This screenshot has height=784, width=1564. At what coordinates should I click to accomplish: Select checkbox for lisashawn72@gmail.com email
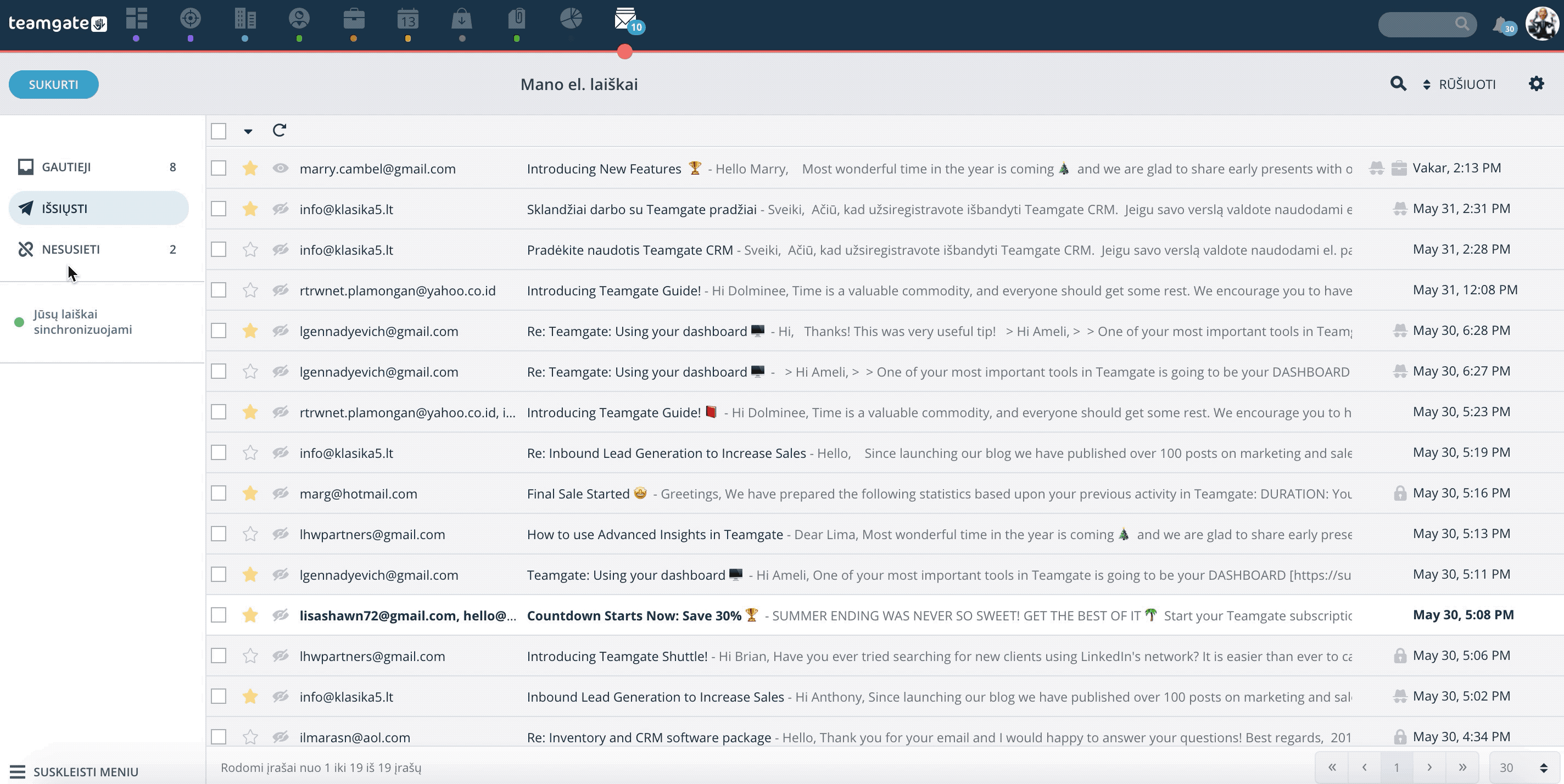[219, 615]
